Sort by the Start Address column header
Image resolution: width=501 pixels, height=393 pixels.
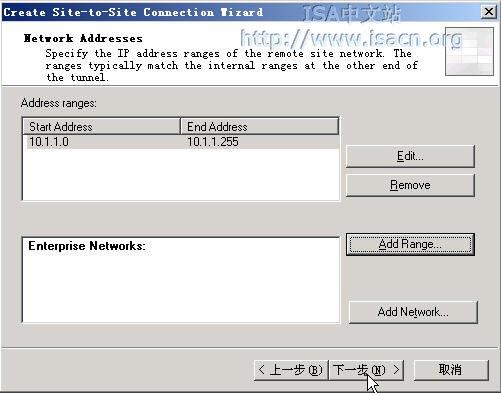point(101,126)
